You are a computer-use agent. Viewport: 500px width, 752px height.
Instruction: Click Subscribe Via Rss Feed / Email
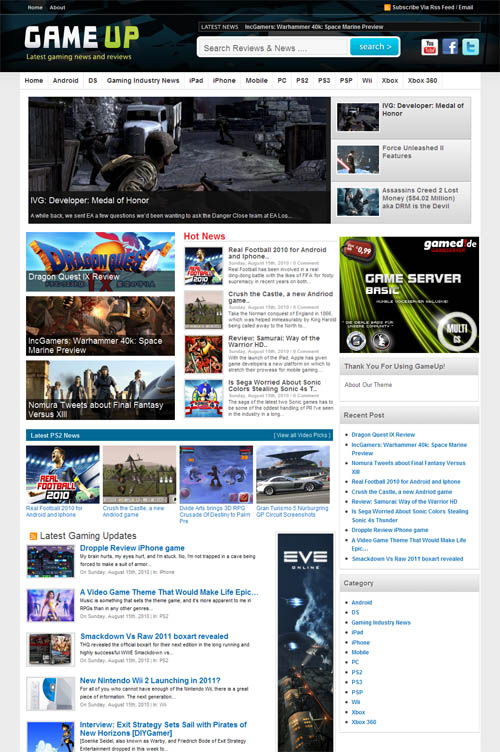432,8
